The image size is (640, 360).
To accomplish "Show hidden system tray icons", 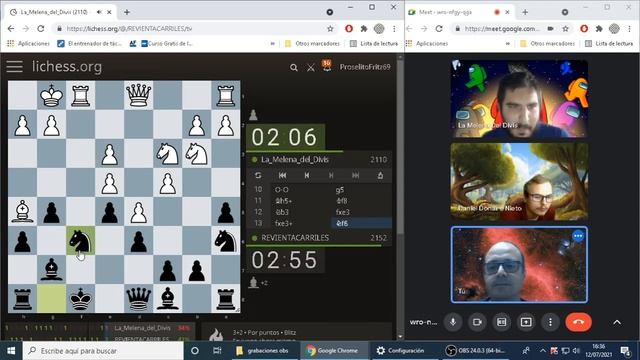I will pyautogui.click(x=542, y=351).
